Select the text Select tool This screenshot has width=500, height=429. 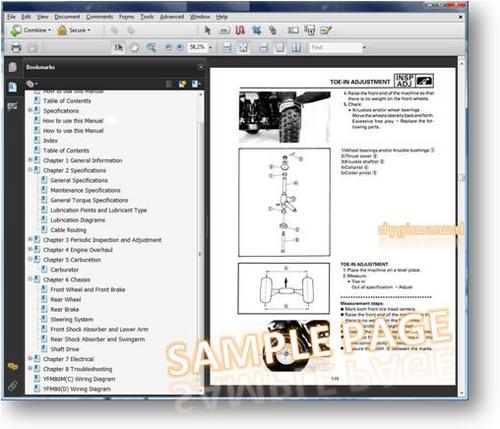118,48
